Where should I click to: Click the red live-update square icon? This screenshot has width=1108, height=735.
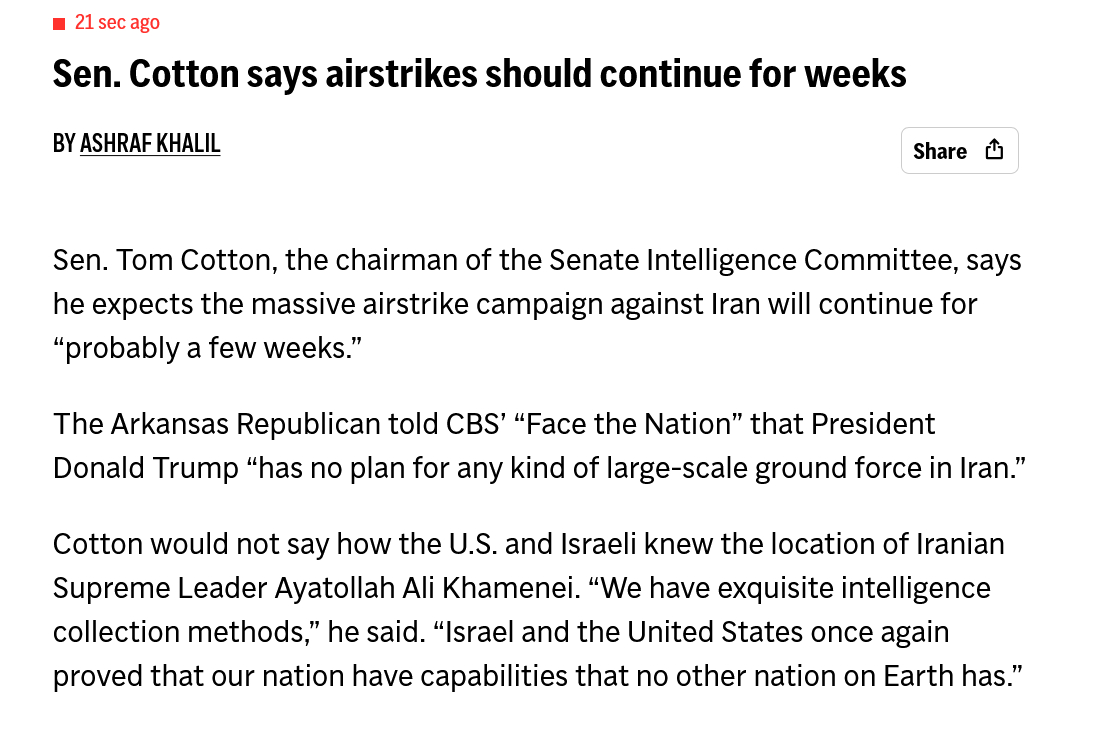(x=59, y=23)
